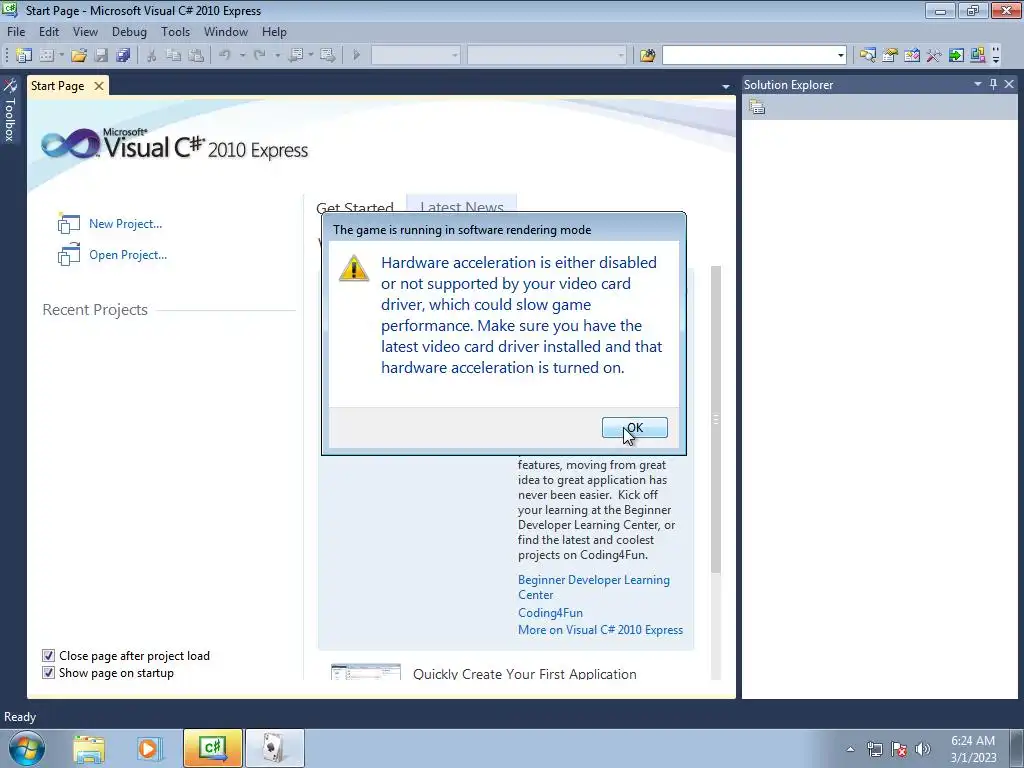1024x768 pixels.
Task: Click the Undo arrow toolbar icon
Action: click(x=225, y=56)
